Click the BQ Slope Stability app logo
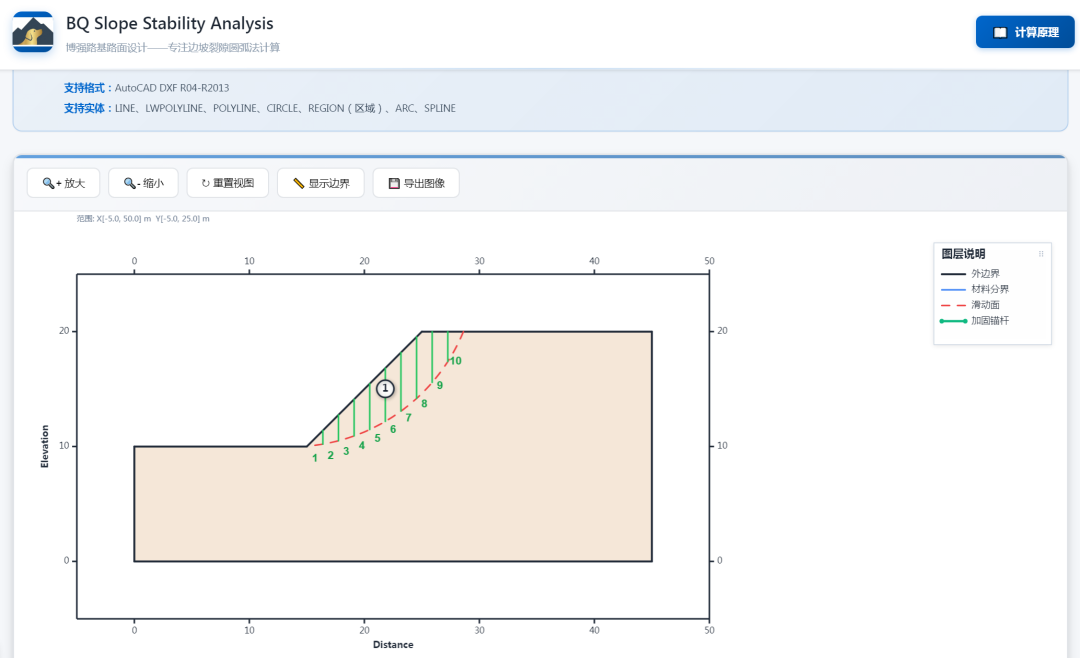The image size is (1080, 658). click(32, 32)
